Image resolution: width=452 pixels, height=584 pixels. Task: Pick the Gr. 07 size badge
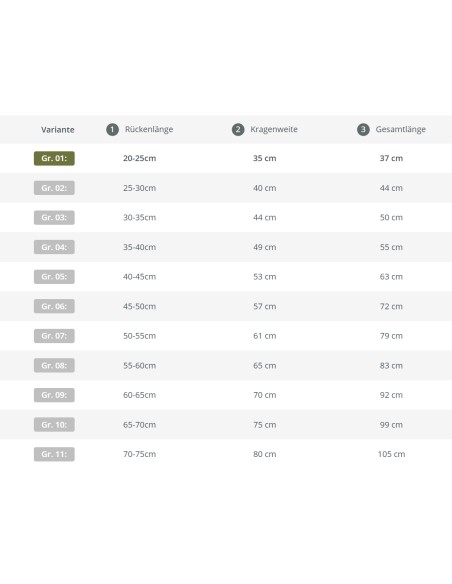54,336
